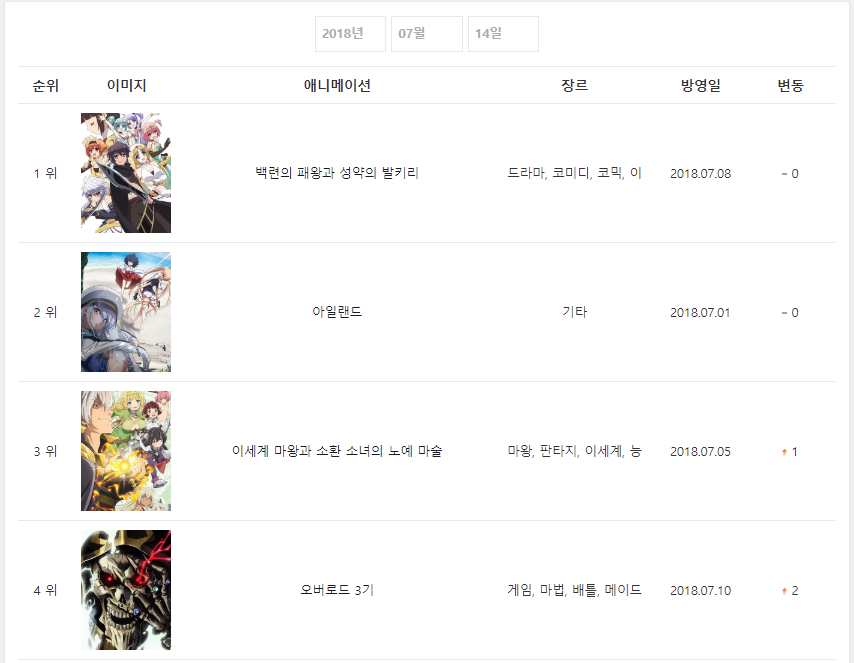This screenshot has width=854, height=663.
Task: Click the 순위 column header
Action: coord(46,86)
